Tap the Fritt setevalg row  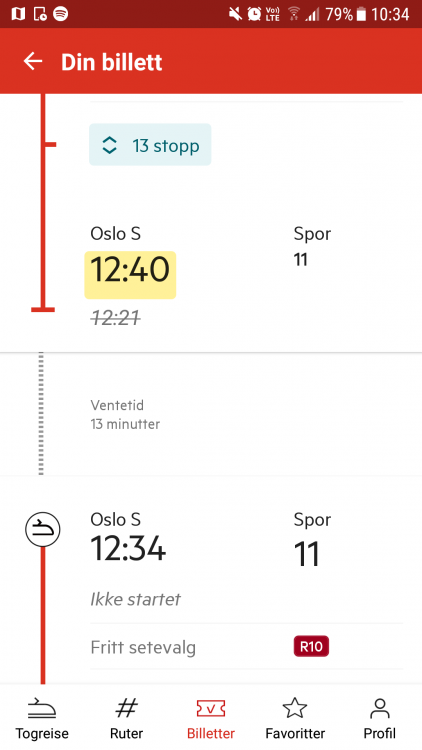[246, 647]
